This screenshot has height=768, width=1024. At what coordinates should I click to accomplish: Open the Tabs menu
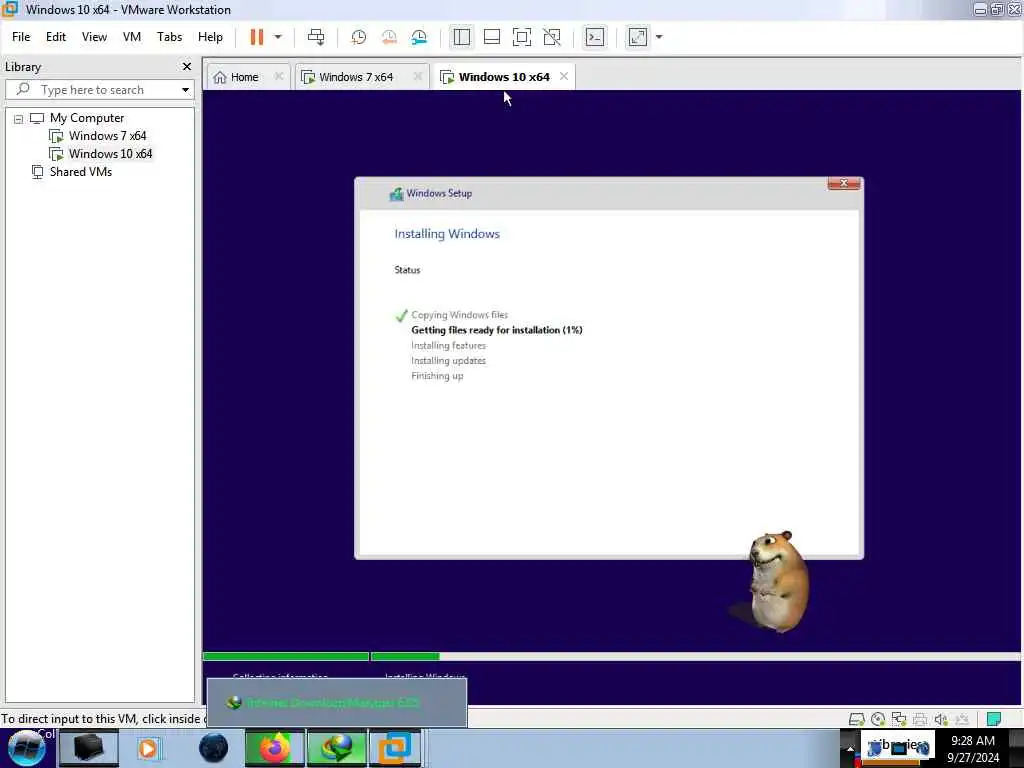pyautogui.click(x=169, y=37)
